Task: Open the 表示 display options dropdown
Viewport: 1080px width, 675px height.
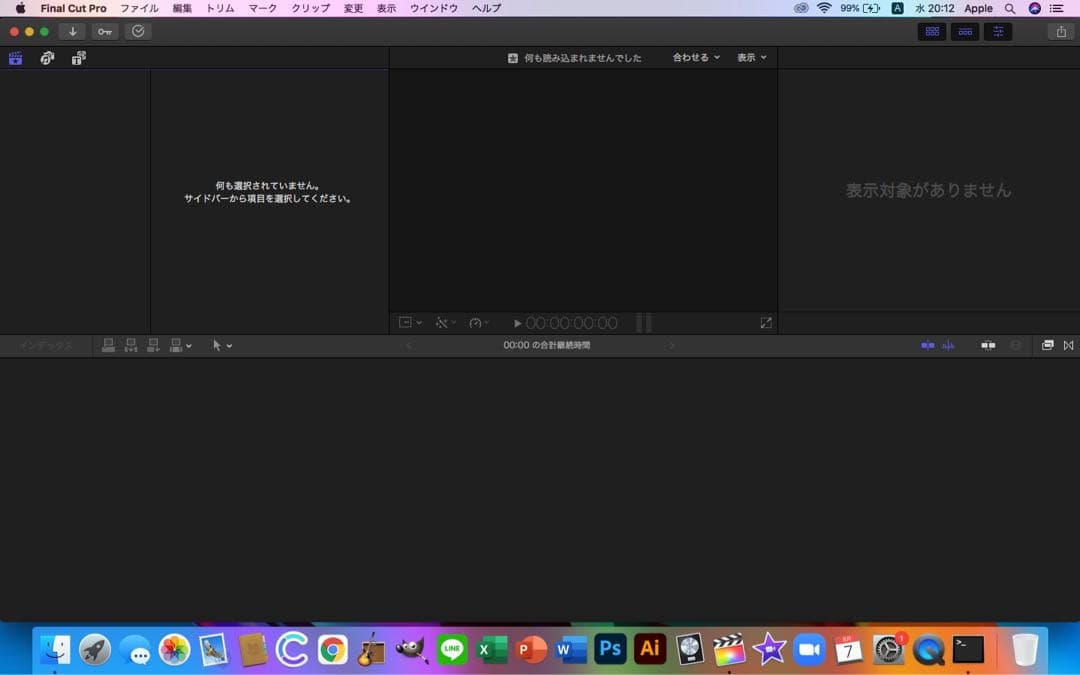Action: [752, 57]
